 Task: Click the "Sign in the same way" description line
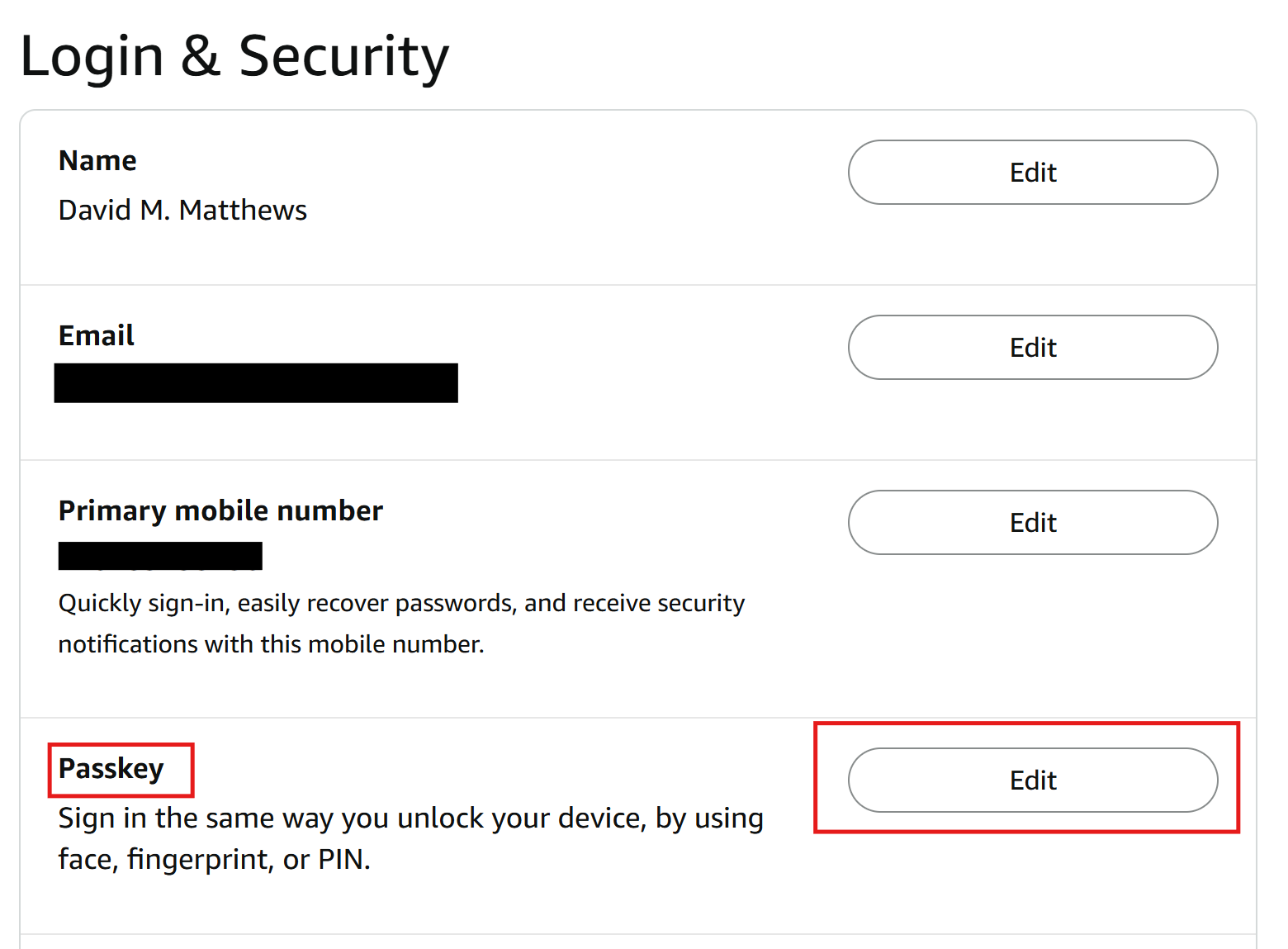(410, 819)
